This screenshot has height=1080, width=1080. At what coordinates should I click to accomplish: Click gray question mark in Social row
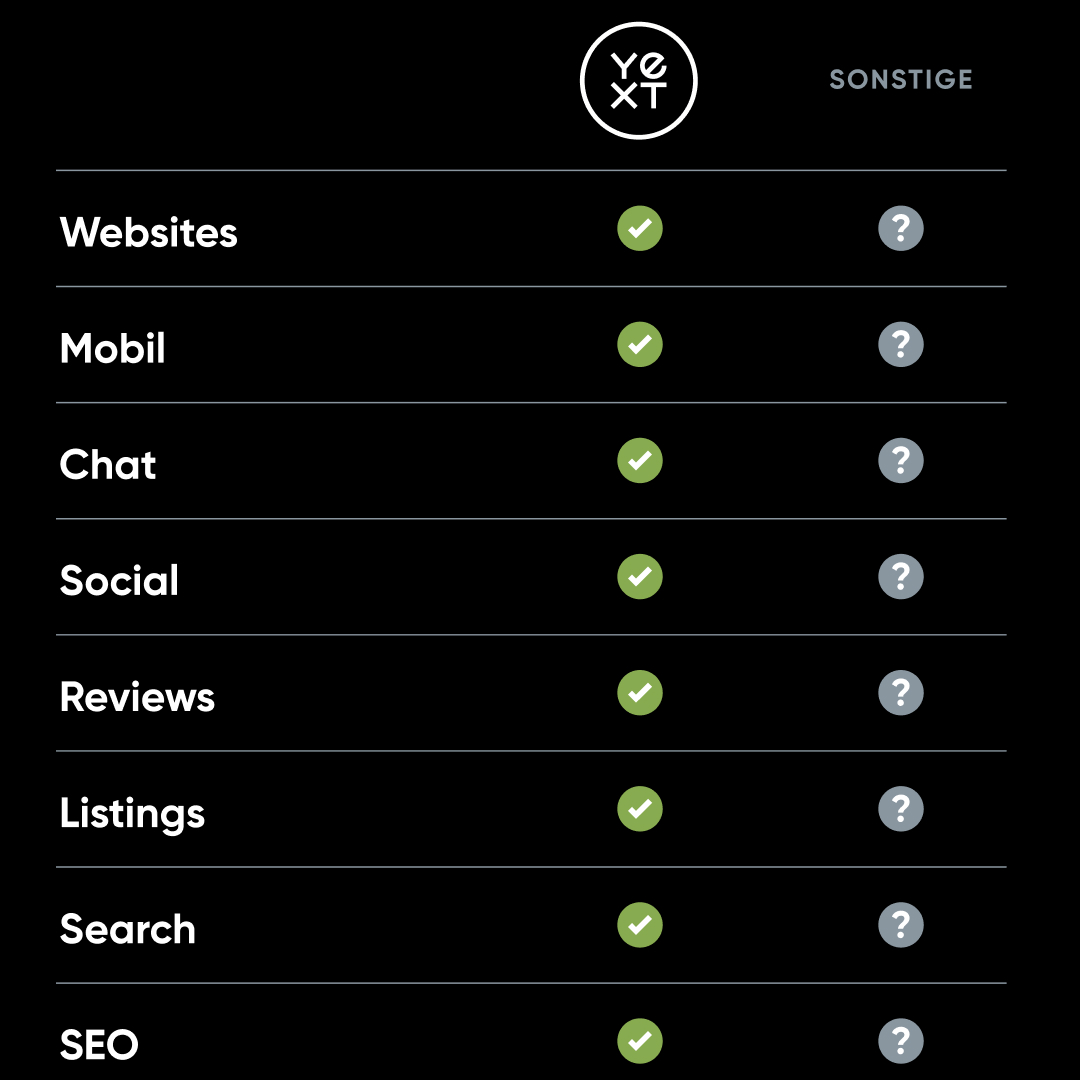(901, 577)
